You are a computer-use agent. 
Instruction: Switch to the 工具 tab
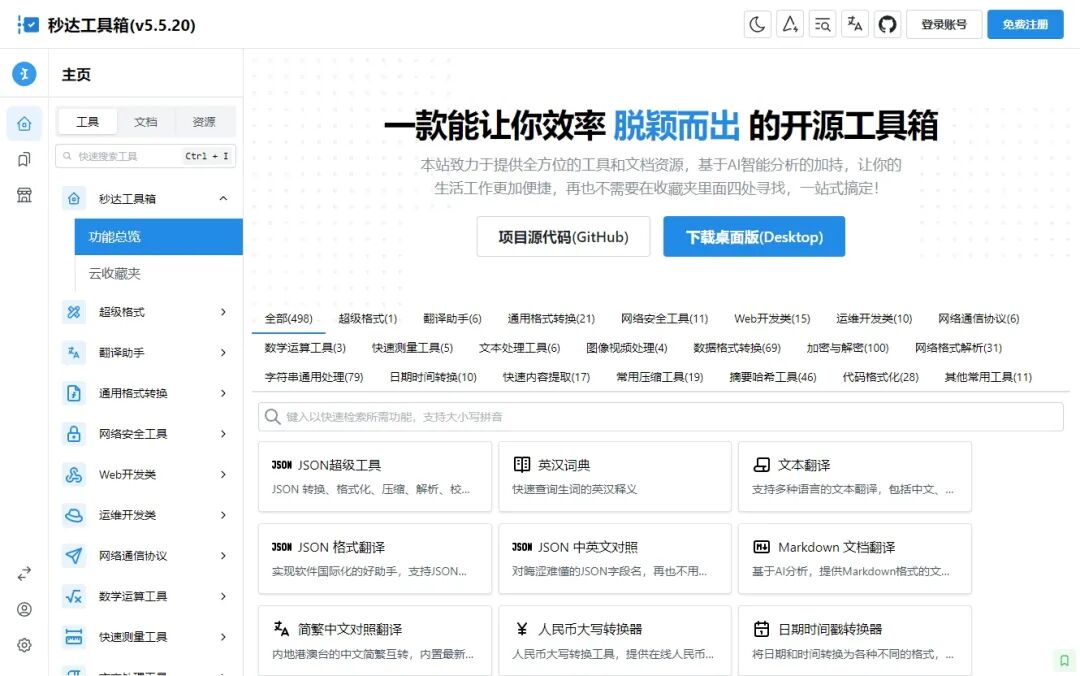click(x=87, y=122)
